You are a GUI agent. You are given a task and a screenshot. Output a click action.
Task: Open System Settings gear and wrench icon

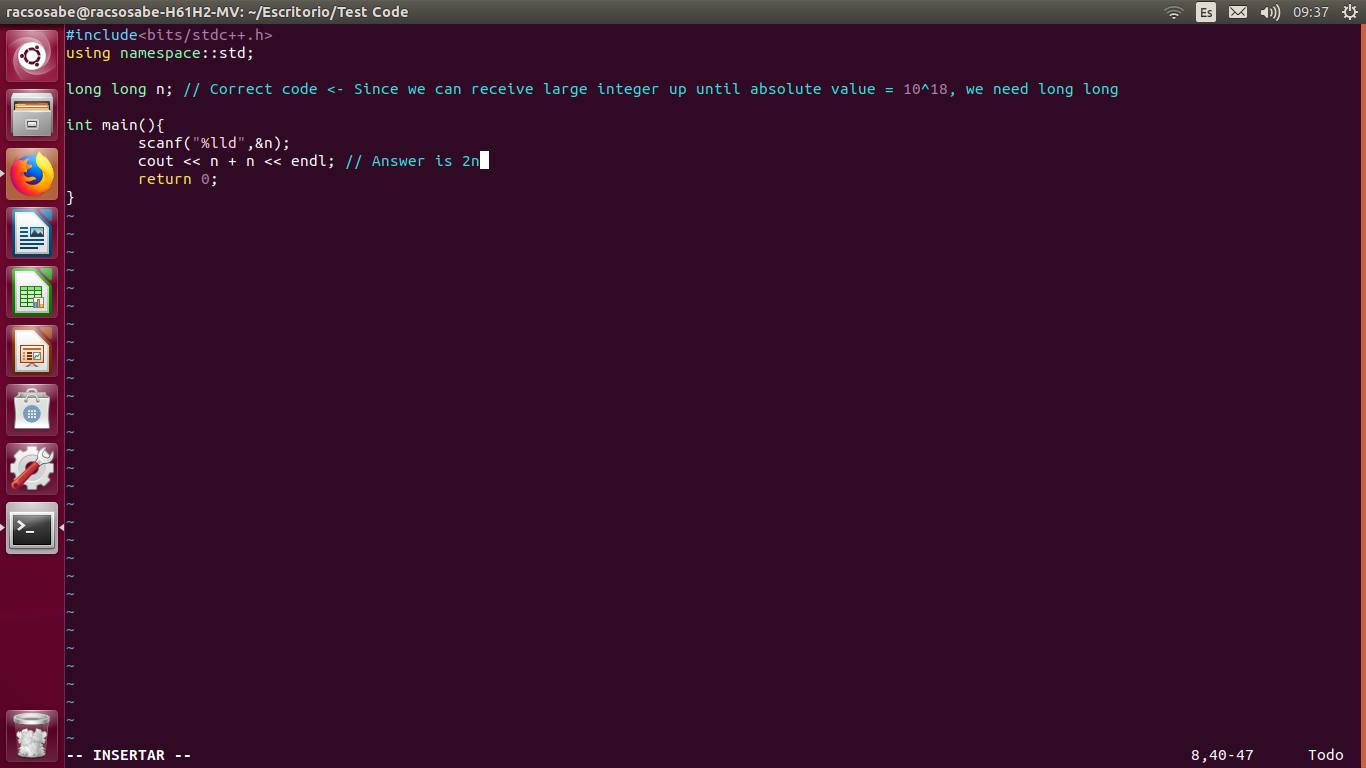point(32,469)
